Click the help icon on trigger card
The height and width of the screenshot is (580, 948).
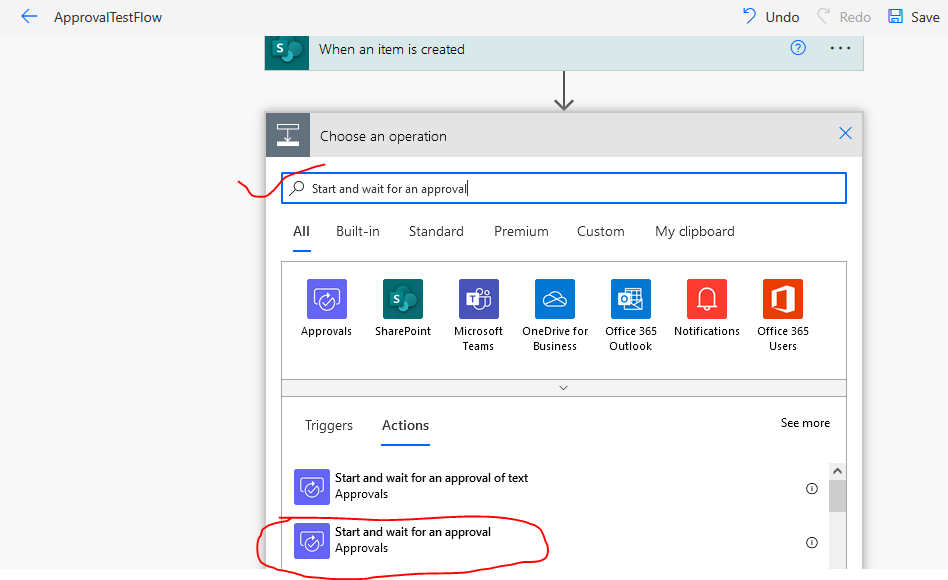point(798,48)
